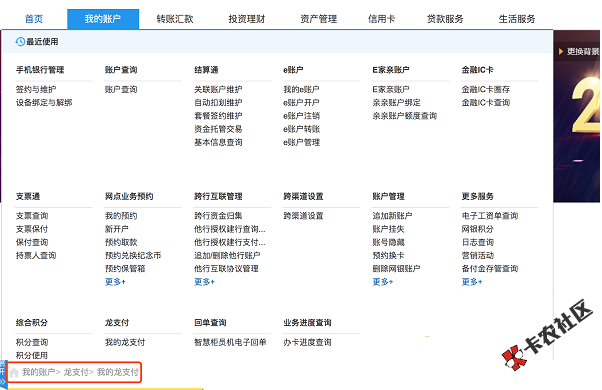This screenshot has width=602, height=390.
Task: Open 生活服务 tab
Action: pos(517,19)
